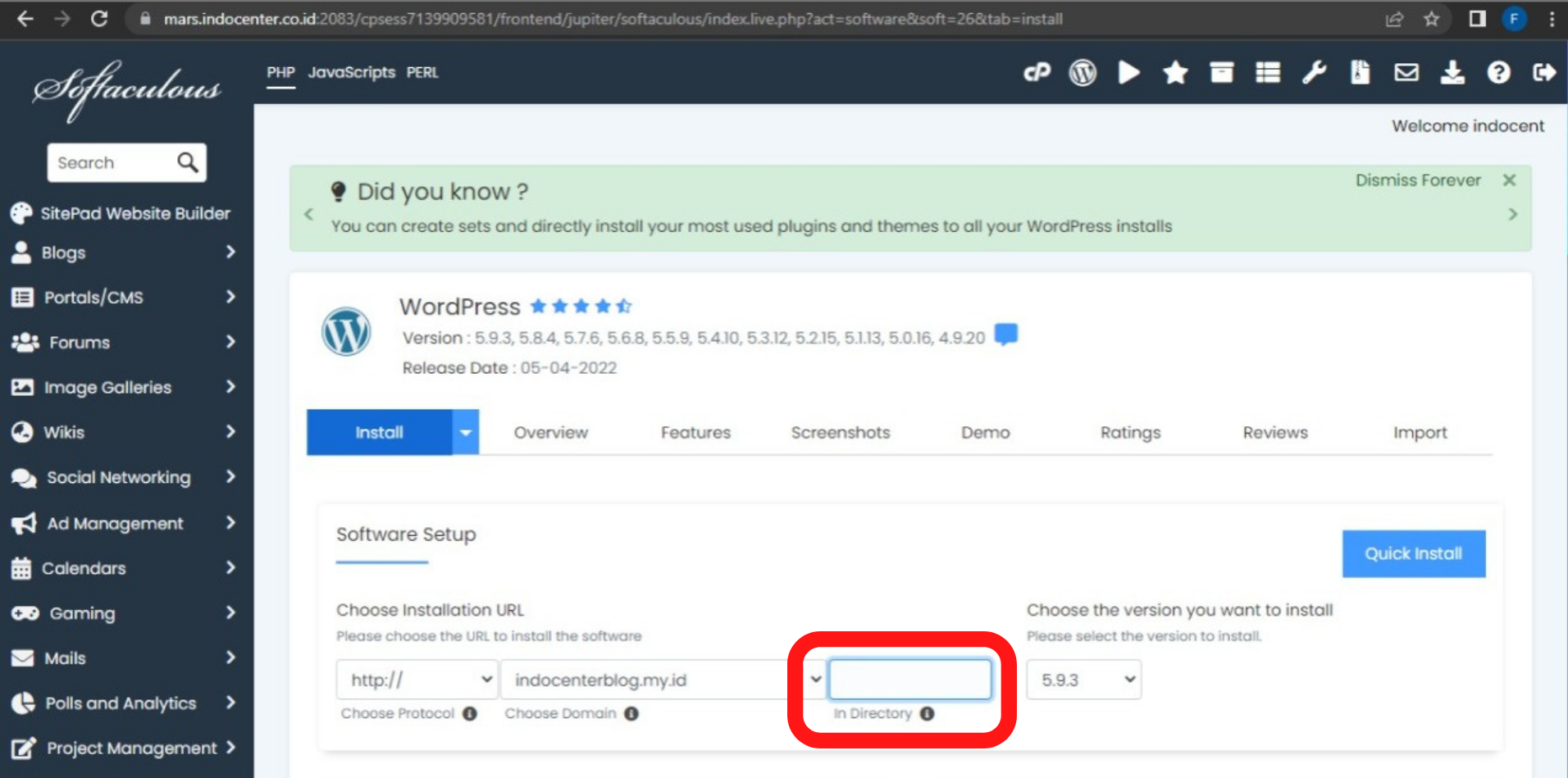Click the blue Install tab button
The width and height of the screenshot is (1568, 778).
click(x=380, y=433)
